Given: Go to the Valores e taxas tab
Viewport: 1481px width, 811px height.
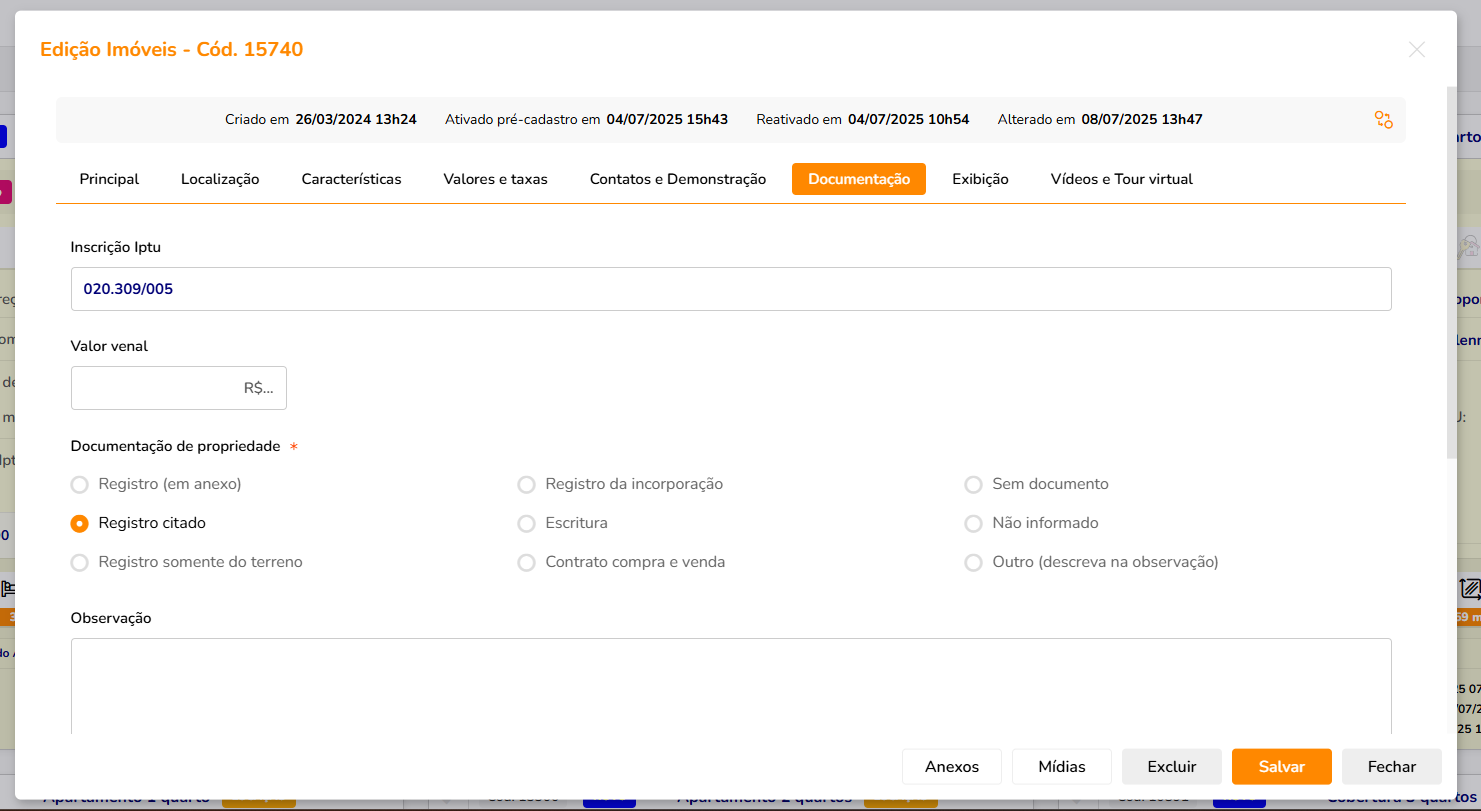Looking at the screenshot, I should click(x=495, y=180).
